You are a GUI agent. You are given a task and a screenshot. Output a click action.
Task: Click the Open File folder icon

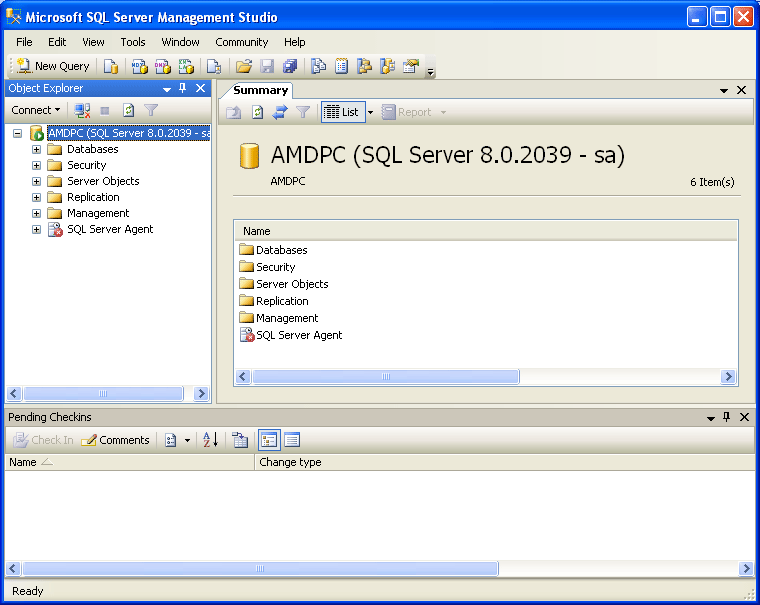pyautogui.click(x=244, y=66)
